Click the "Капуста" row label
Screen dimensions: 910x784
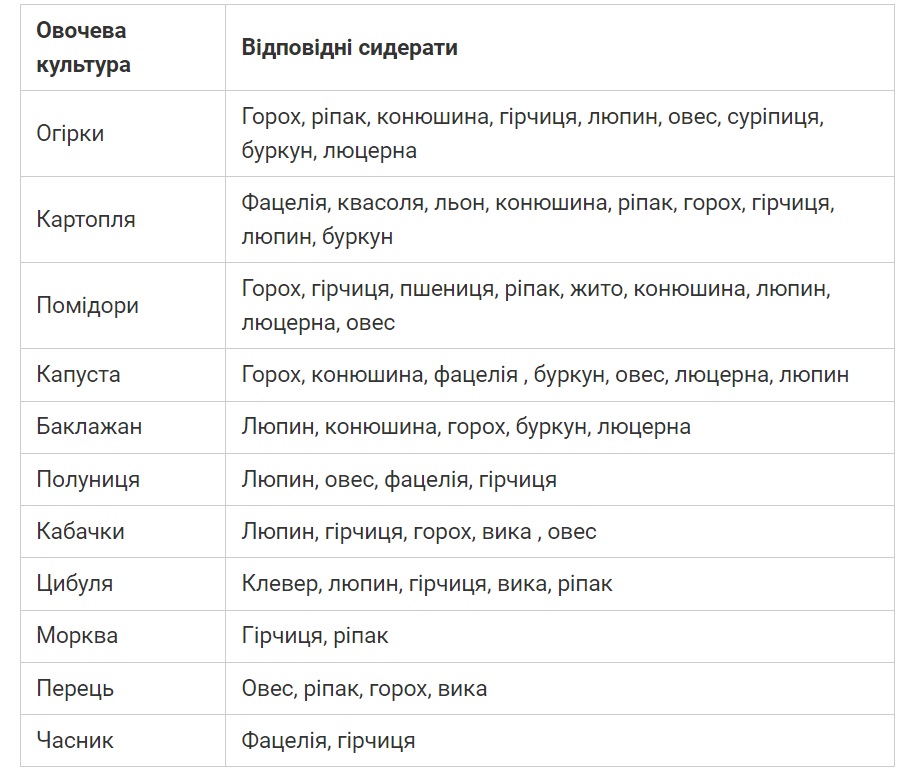click(78, 375)
